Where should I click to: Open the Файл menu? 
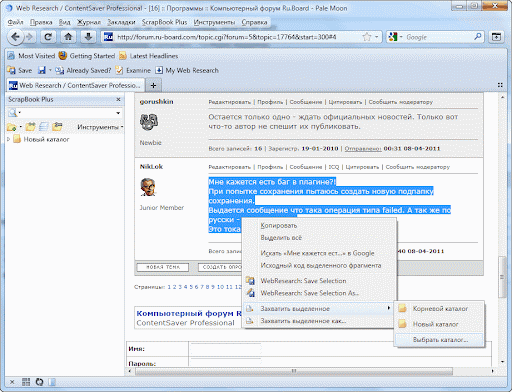coord(15,22)
